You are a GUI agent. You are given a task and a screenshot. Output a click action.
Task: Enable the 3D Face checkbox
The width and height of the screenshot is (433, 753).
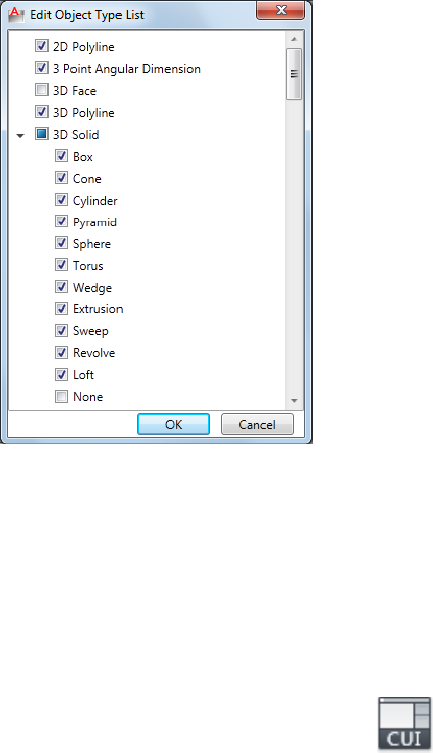pos(42,90)
